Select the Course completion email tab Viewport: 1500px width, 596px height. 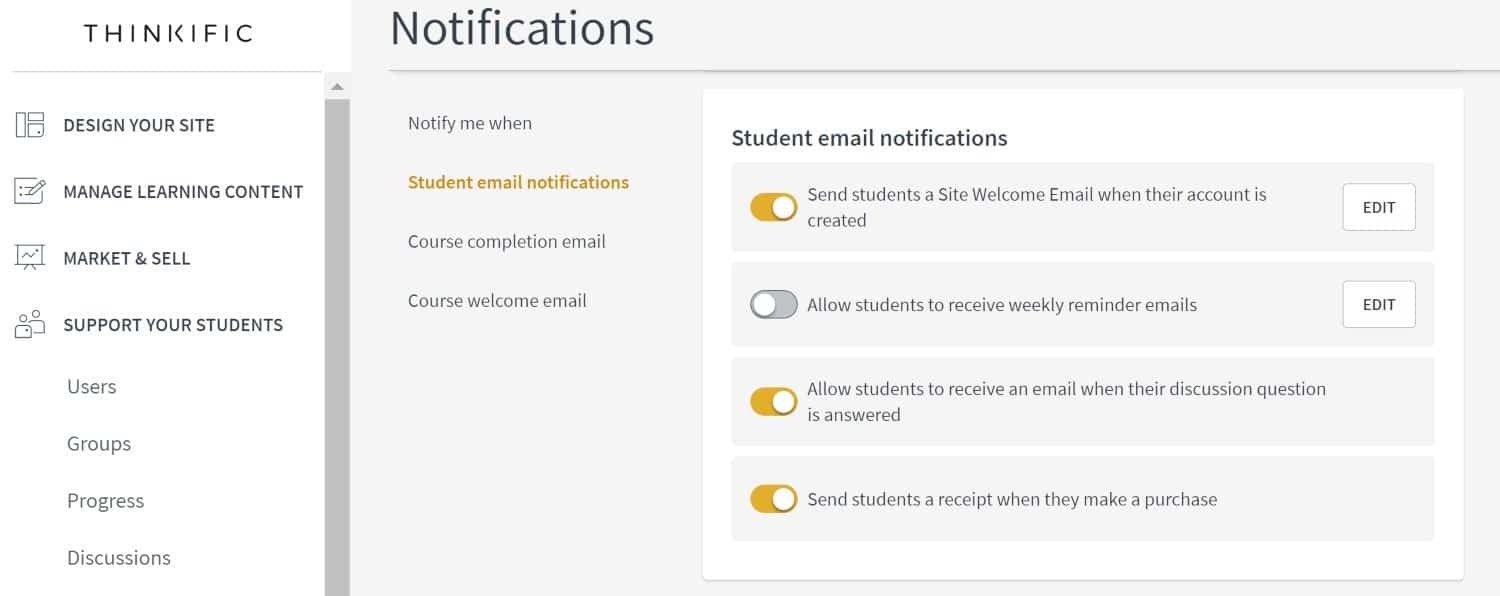click(x=507, y=241)
